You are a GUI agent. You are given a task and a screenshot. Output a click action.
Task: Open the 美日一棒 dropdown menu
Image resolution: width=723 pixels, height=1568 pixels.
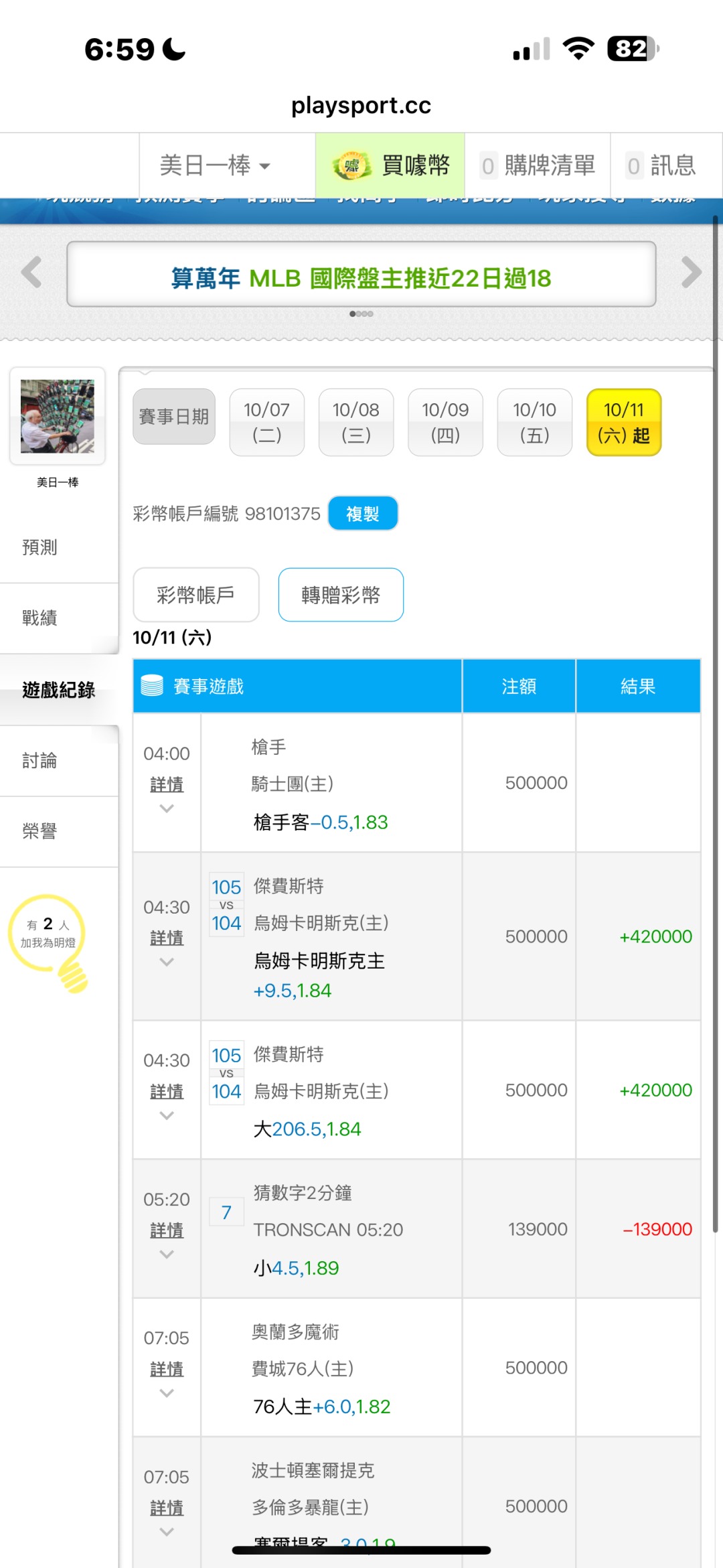click(215, 165)
